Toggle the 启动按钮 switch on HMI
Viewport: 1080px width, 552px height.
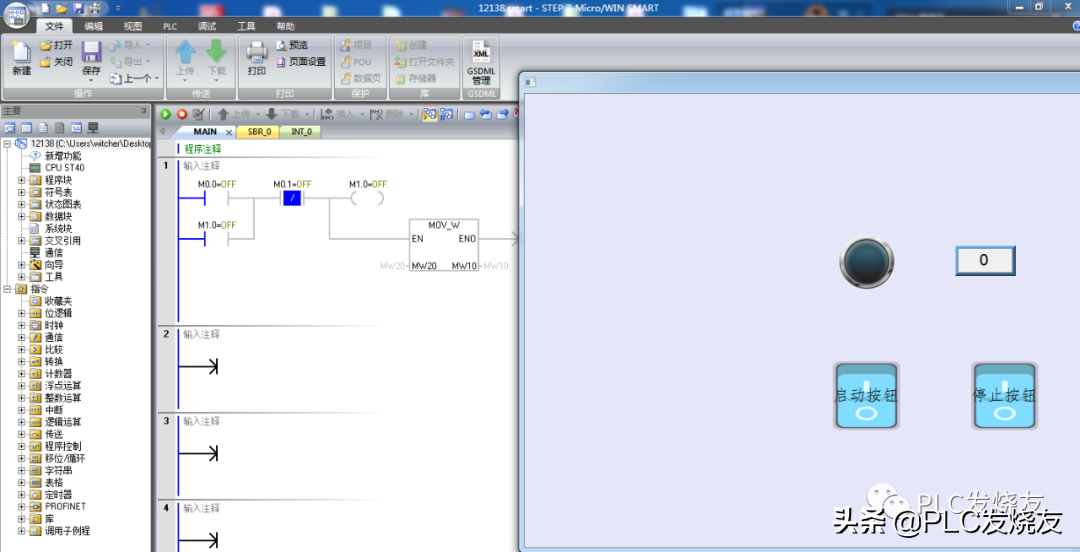coord(866,396)
